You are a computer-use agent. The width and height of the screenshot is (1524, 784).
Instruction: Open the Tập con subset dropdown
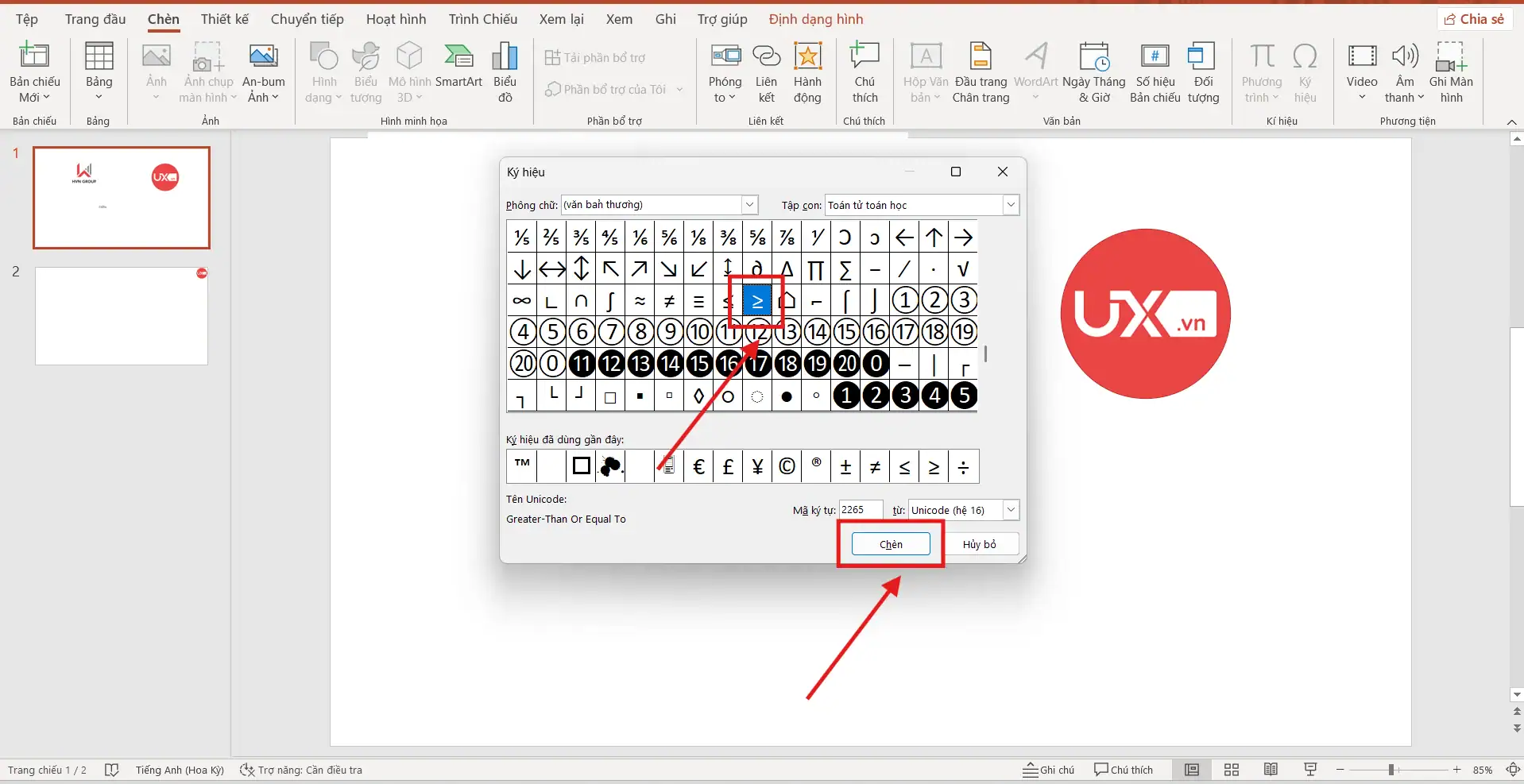click(1011, 205)
